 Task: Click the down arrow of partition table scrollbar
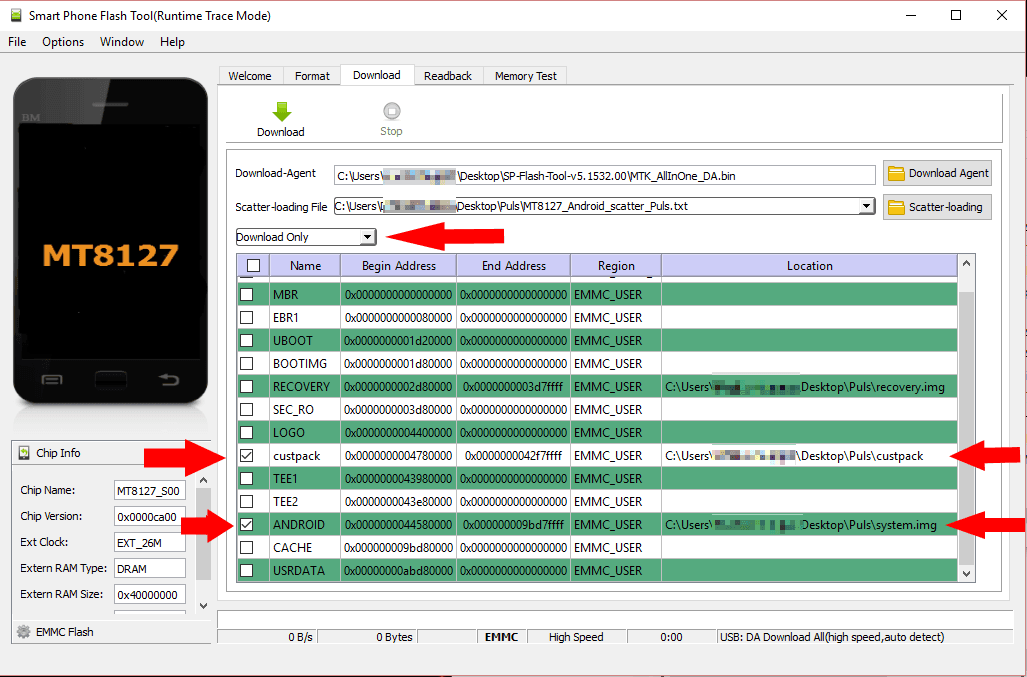point(966,574)
